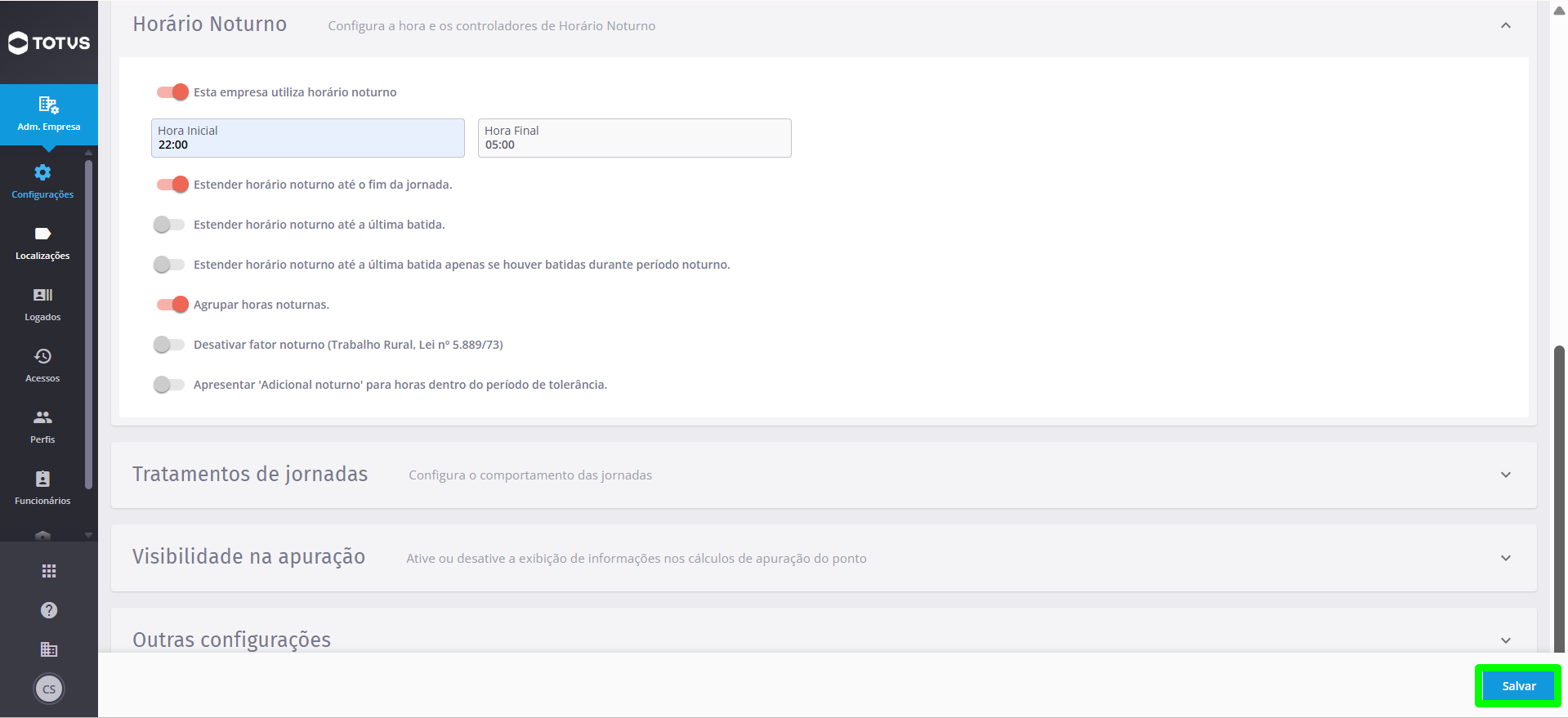Image resolution: width=1568 pixels, height=718 pixels.
Task: Click 'Tratamentos de jornadas' heading text
Action: click(250, 475)
